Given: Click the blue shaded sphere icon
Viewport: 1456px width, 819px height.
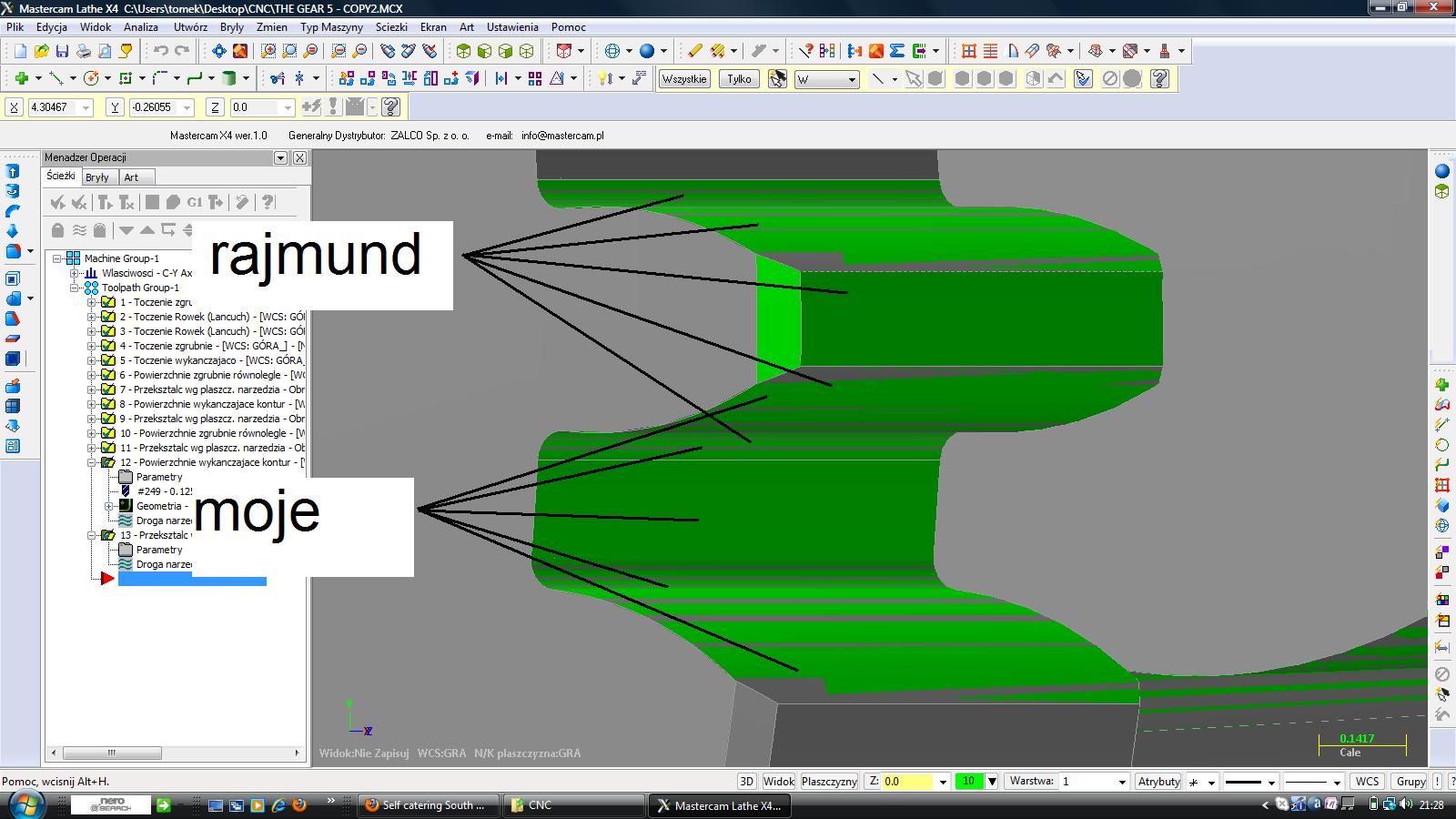Looking at the screenshot, I should (x=647, y=51).
